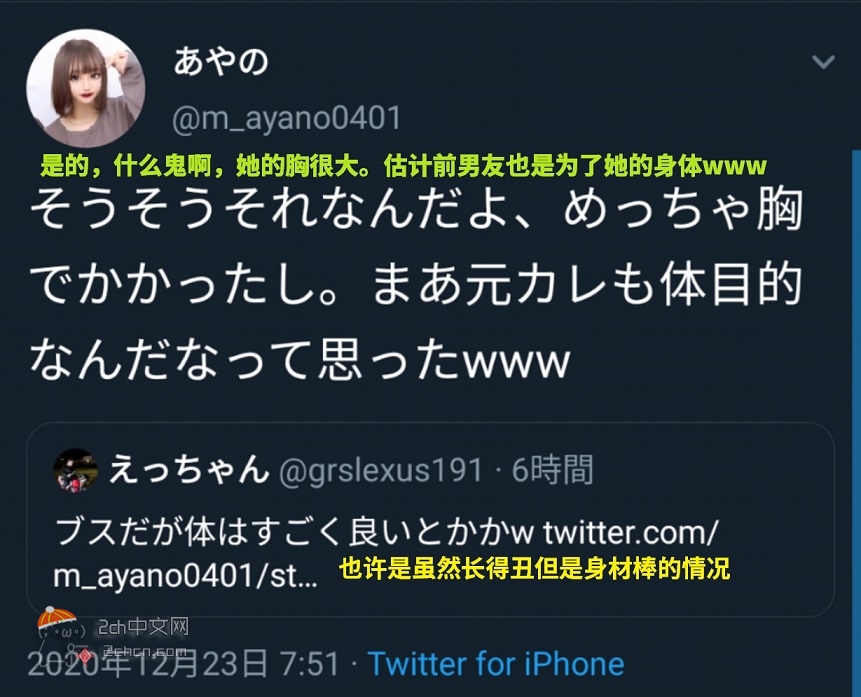
Task: Click the green Chinese translation caption
Action: (404, 165)
